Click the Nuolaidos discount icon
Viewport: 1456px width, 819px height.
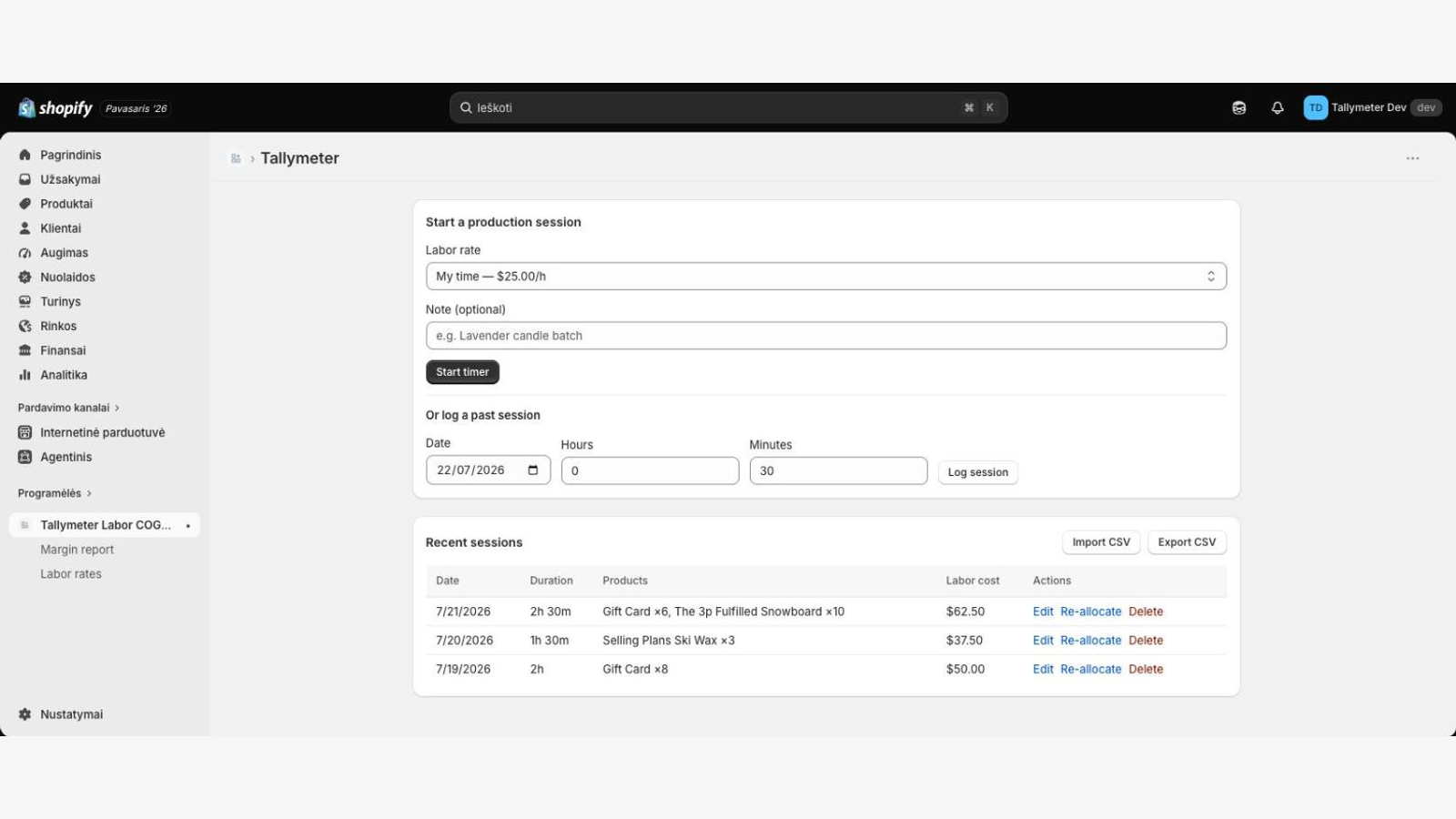25,278
